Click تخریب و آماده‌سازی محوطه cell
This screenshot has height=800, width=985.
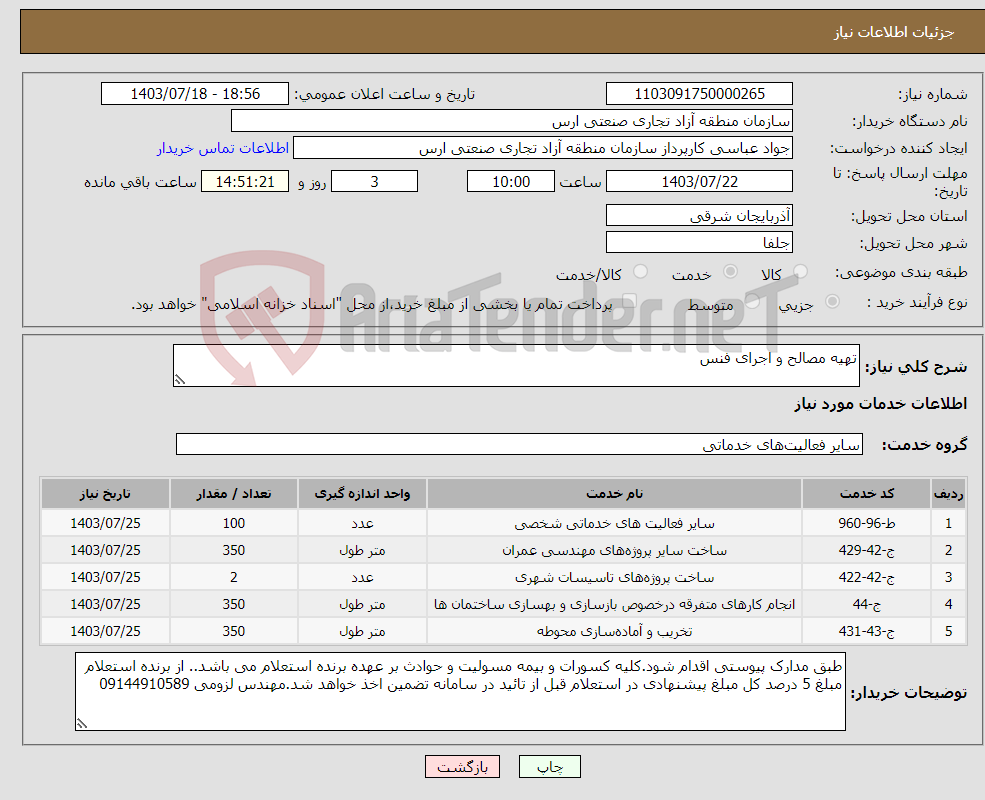(x=614, y=631)
